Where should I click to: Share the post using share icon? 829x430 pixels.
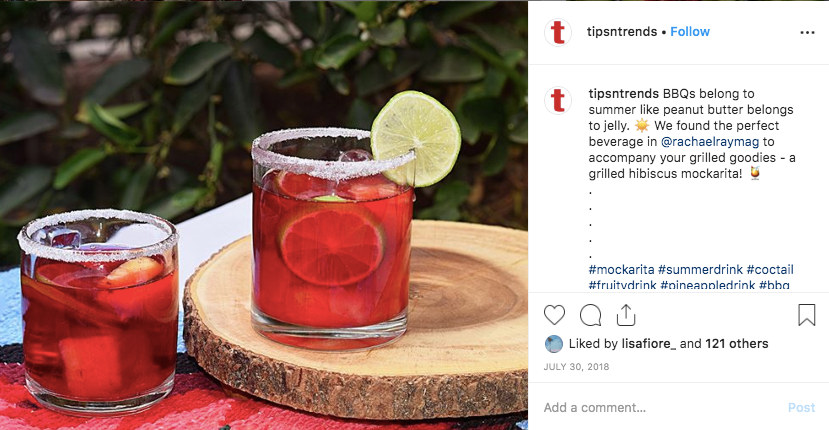[625, 315]
